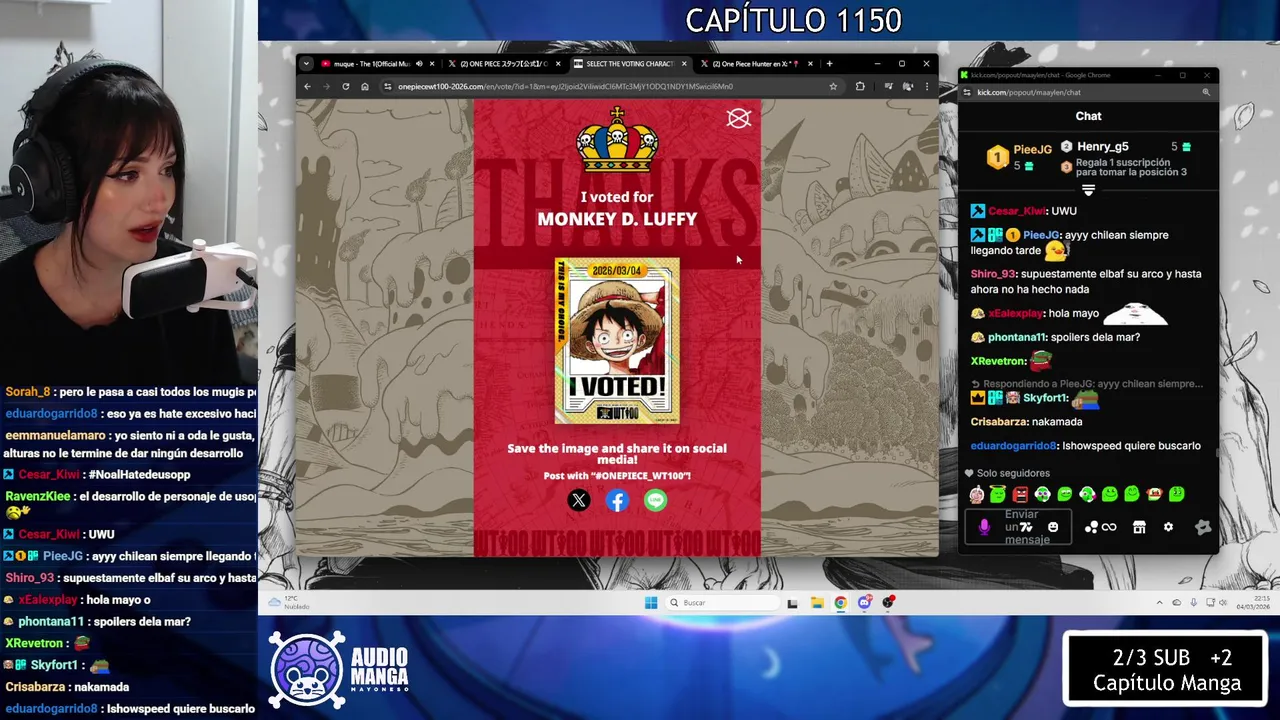Share the vote on LINE
This screenshot has width=1280, height=720.
(x=655, y=500)
